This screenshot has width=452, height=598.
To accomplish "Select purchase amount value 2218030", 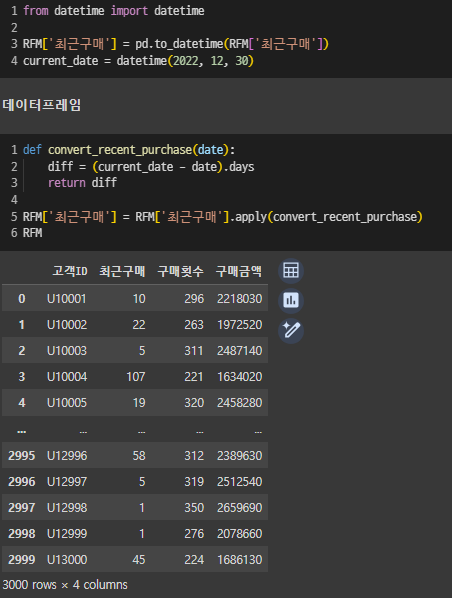I will tap(240, 299).
